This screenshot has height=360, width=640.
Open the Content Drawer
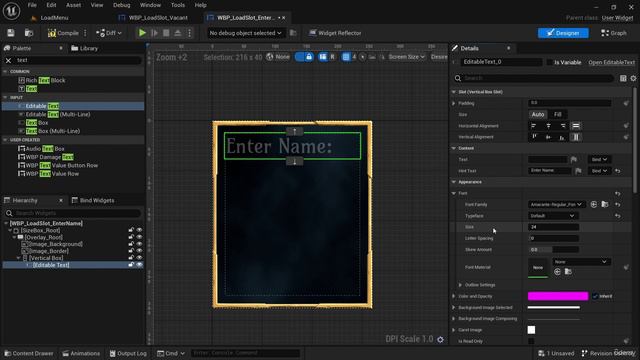(x=29, y=353)
